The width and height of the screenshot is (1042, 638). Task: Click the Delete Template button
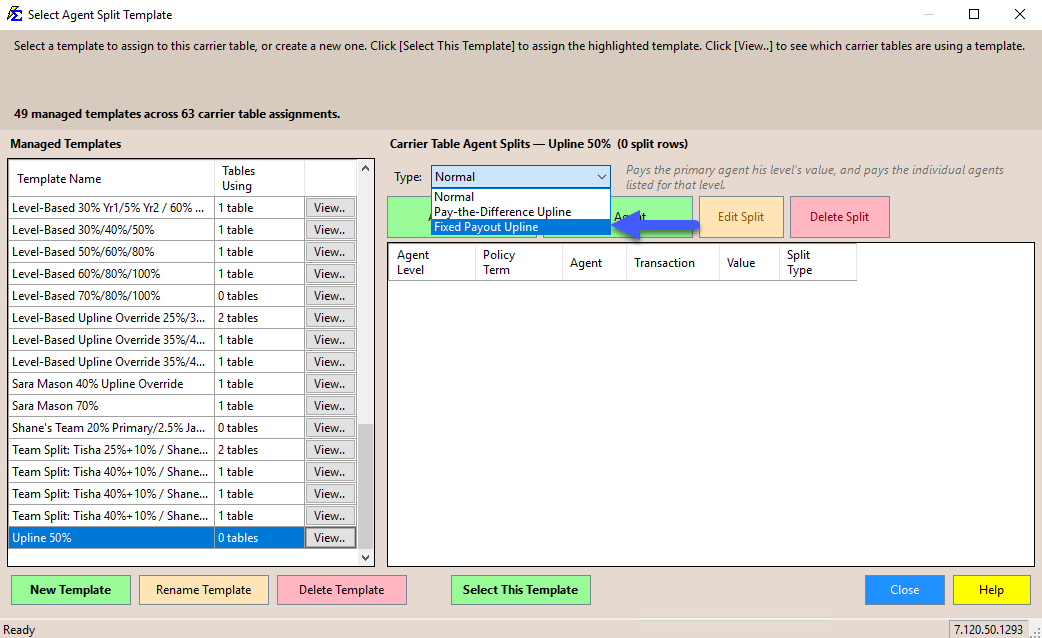click(x=342, y=590)
